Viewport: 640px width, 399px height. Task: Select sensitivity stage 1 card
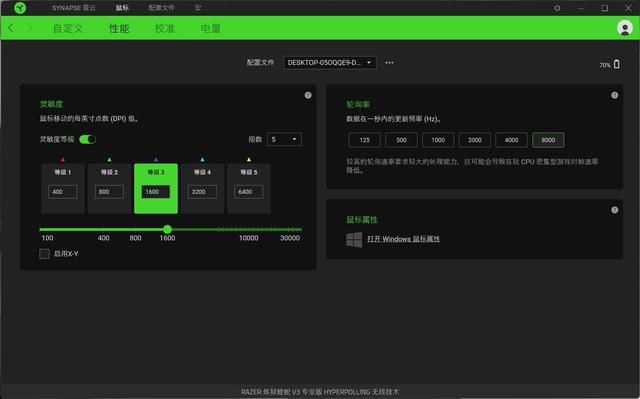coord(63,188)
